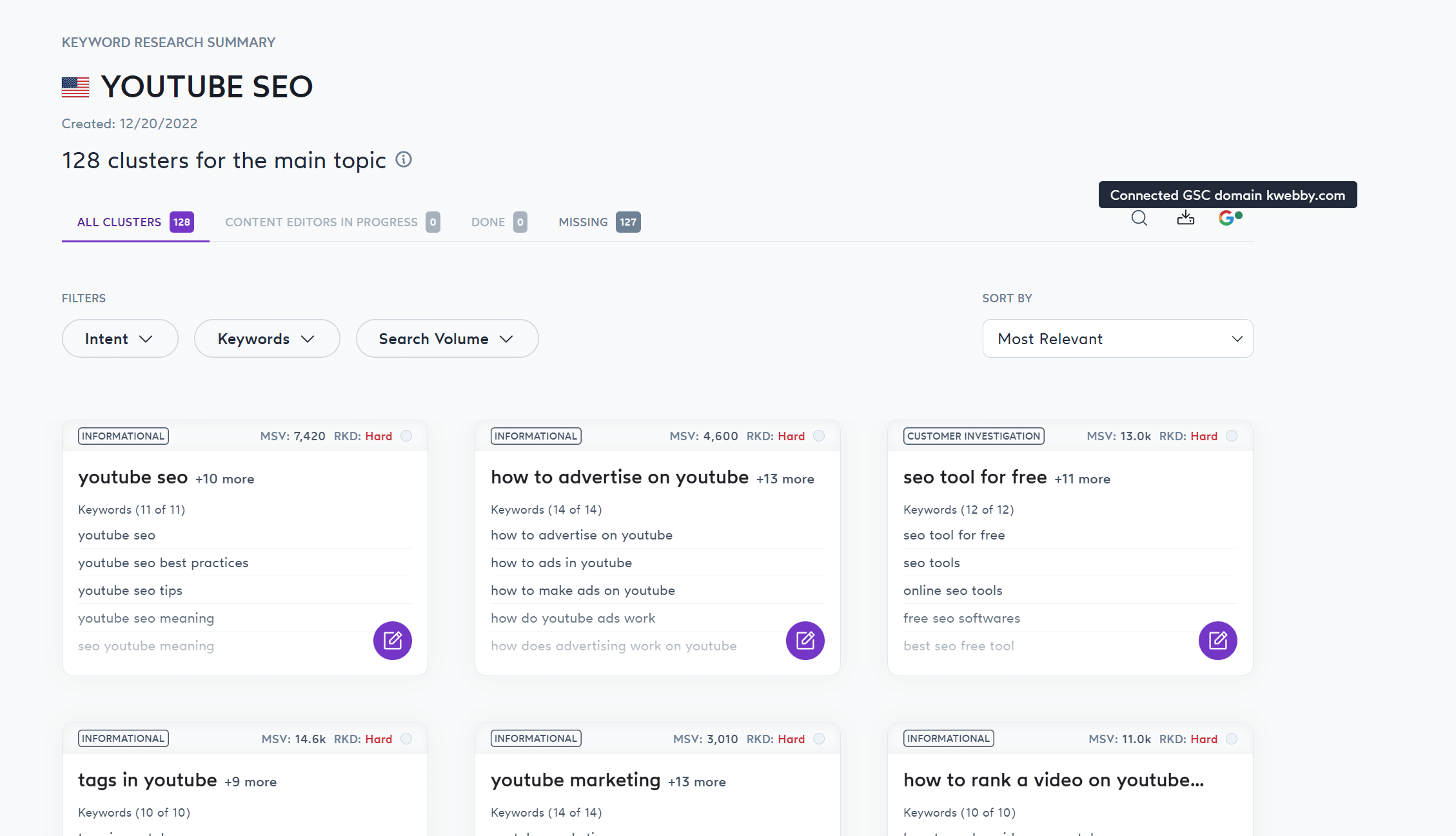Screen dimensions: 1456x836
Task: Select the how to advertise on youtube circle
Action: point(819,436)
